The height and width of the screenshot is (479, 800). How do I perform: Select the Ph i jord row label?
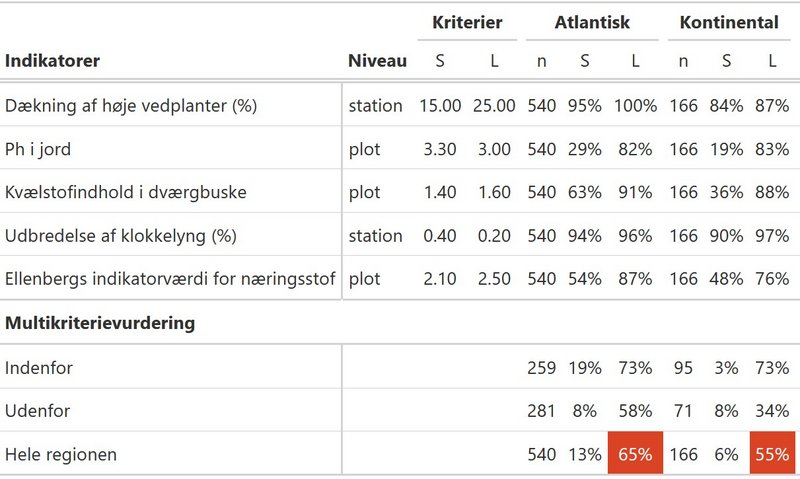click(38, 149)
